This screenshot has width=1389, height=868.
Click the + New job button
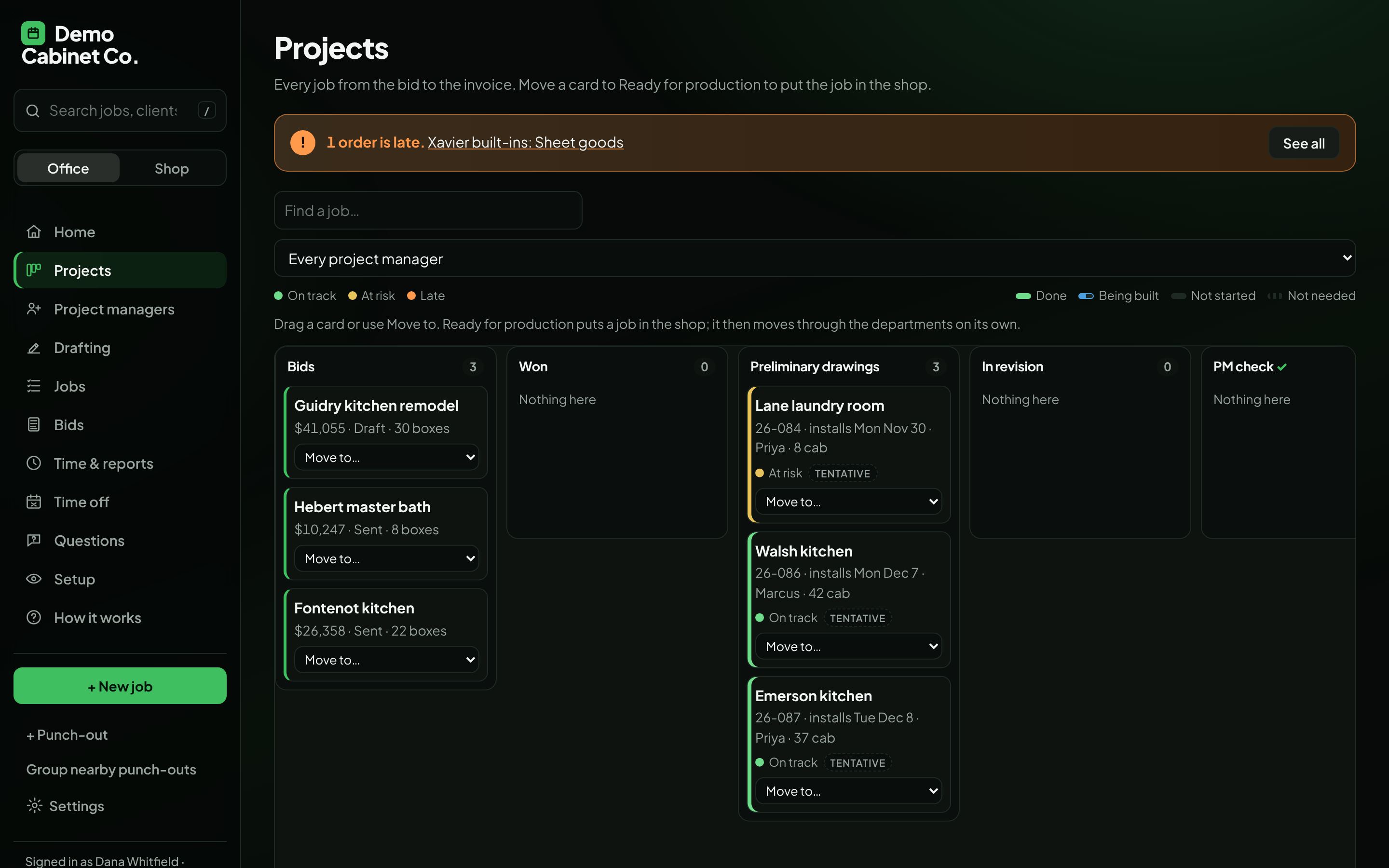120,686
